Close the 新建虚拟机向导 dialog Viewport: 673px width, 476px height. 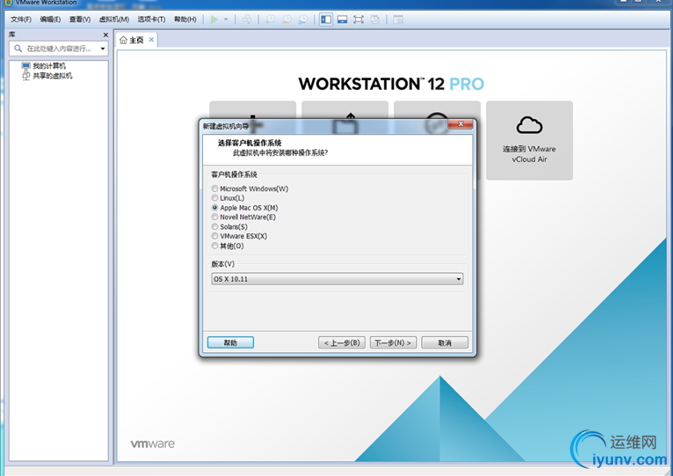(460, 124)
